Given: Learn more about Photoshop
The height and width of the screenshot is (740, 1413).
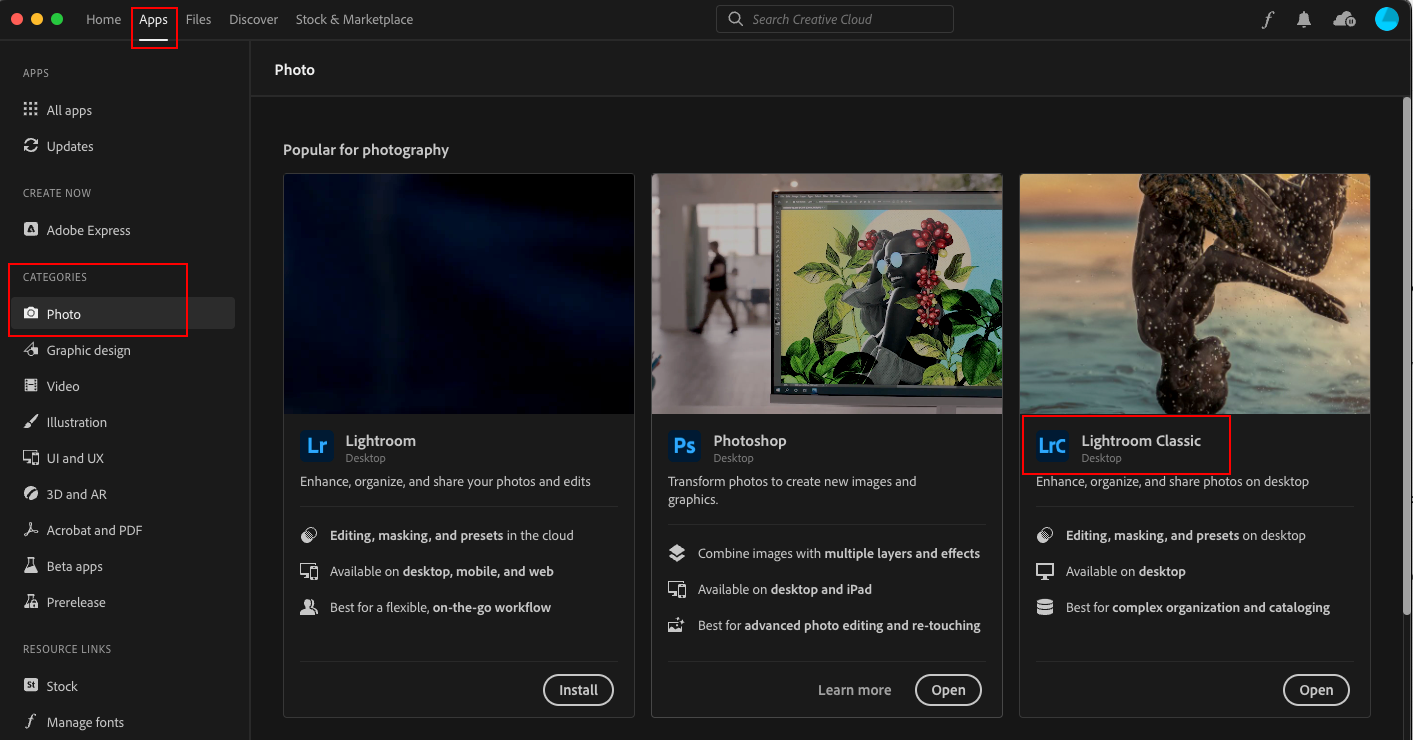Looking at the screenshot, I should coord(854,689).
